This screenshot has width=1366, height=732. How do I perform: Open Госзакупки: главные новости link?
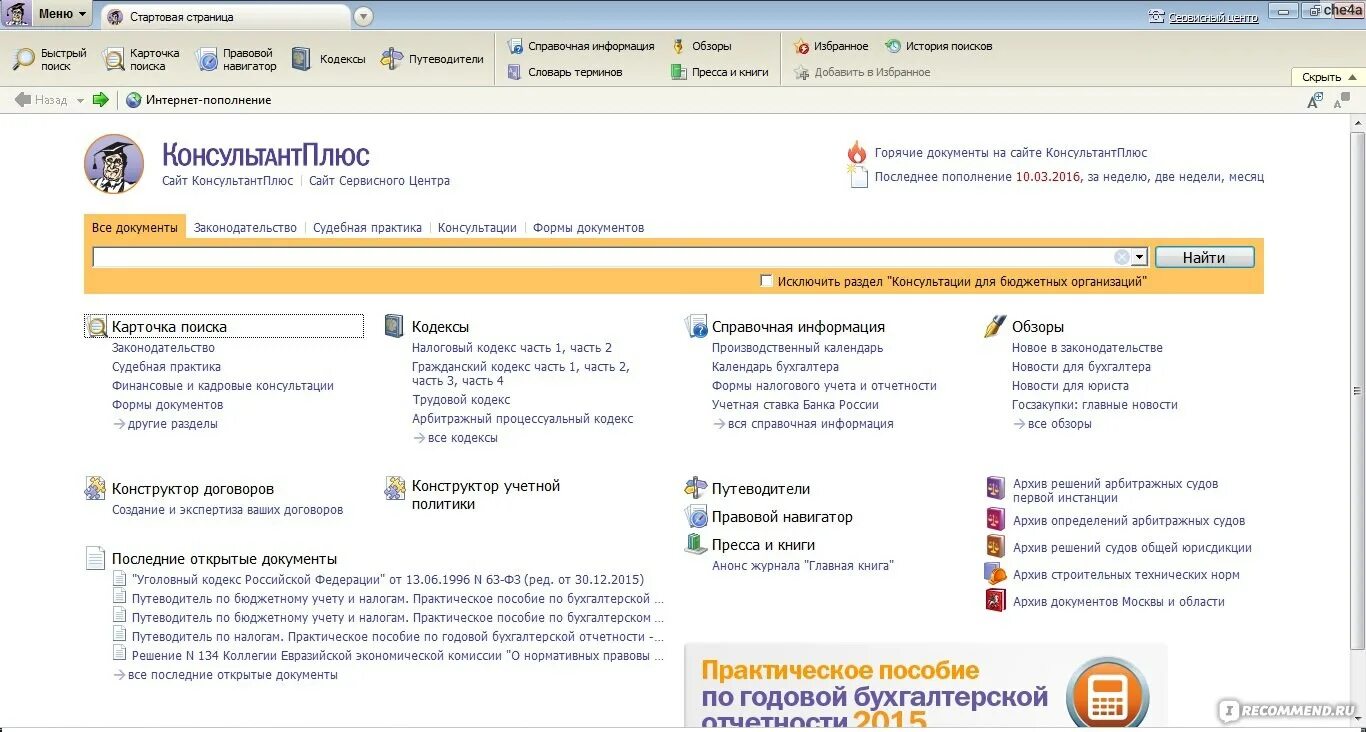pyautogui.click(x=1094, y=405)
